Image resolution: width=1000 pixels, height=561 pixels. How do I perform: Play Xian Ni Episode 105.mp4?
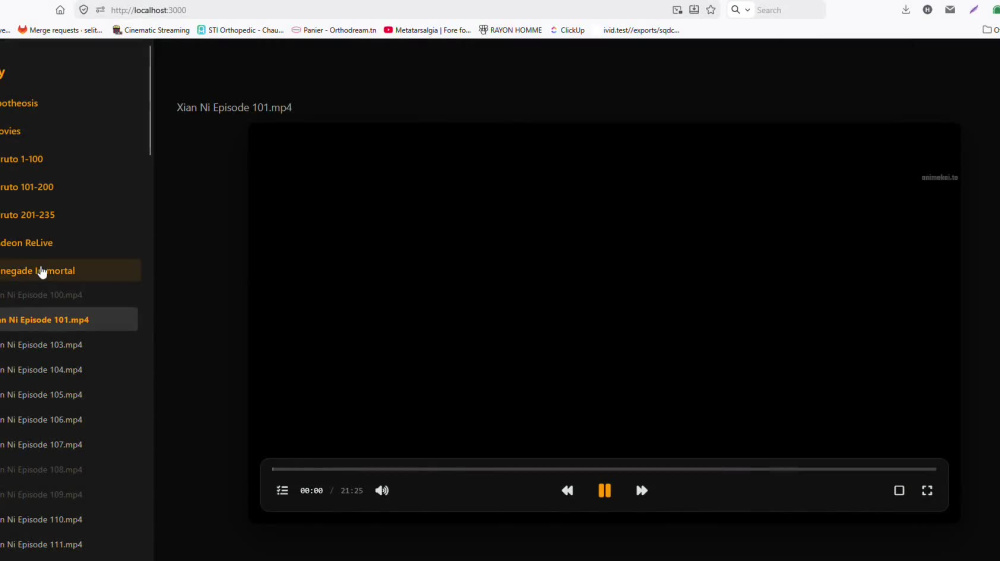tap(69, 395)
